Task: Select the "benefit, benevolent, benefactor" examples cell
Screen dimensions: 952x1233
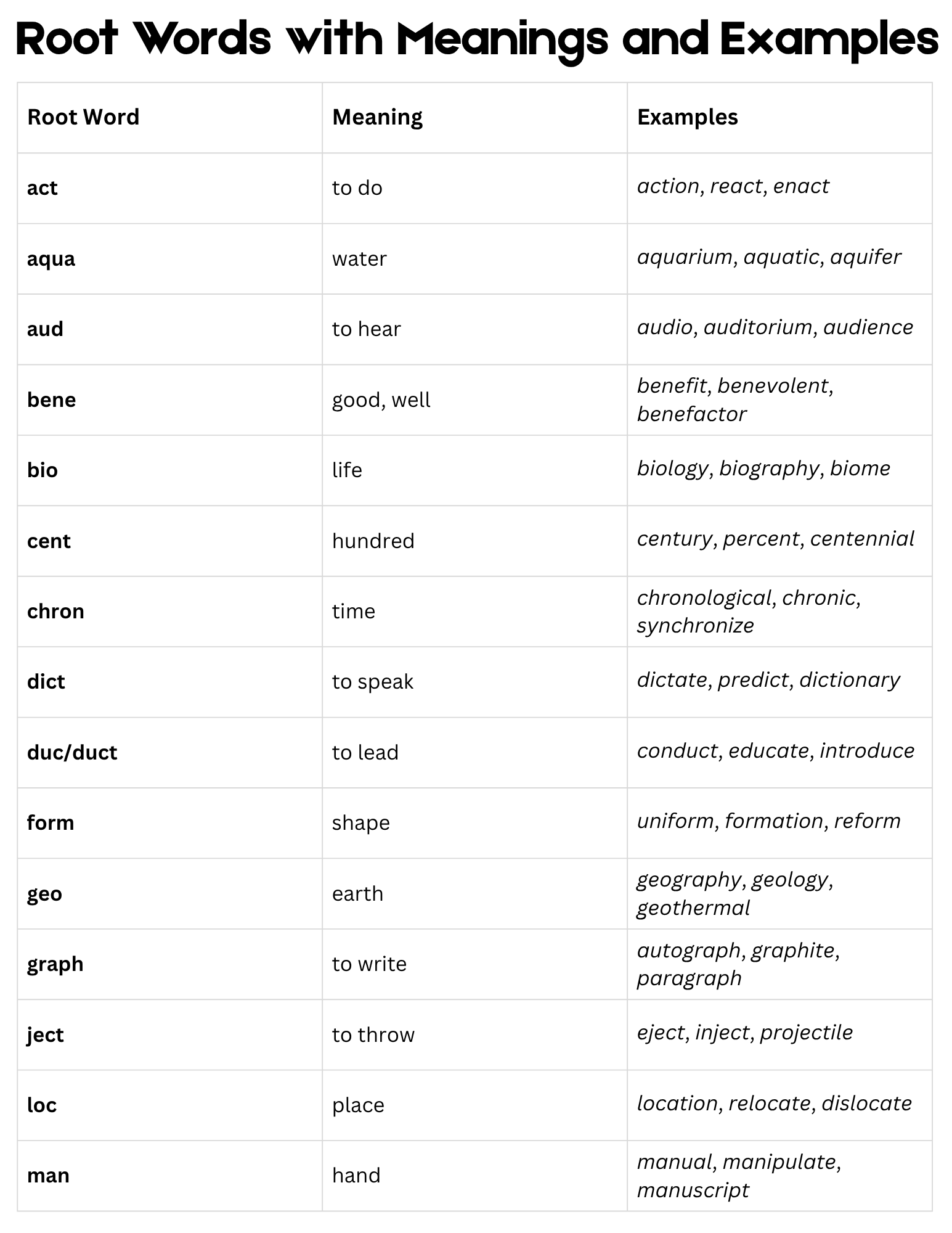Action: pos(734,399)
